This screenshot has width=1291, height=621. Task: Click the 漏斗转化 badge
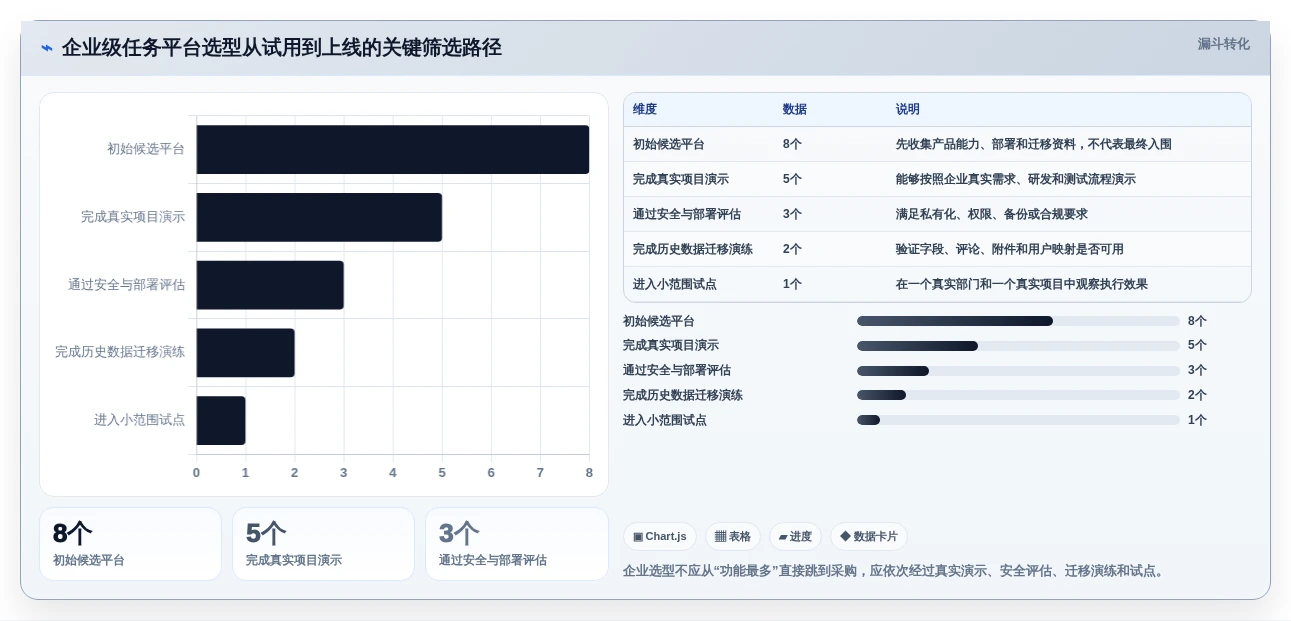click(x=1223, y=44)
